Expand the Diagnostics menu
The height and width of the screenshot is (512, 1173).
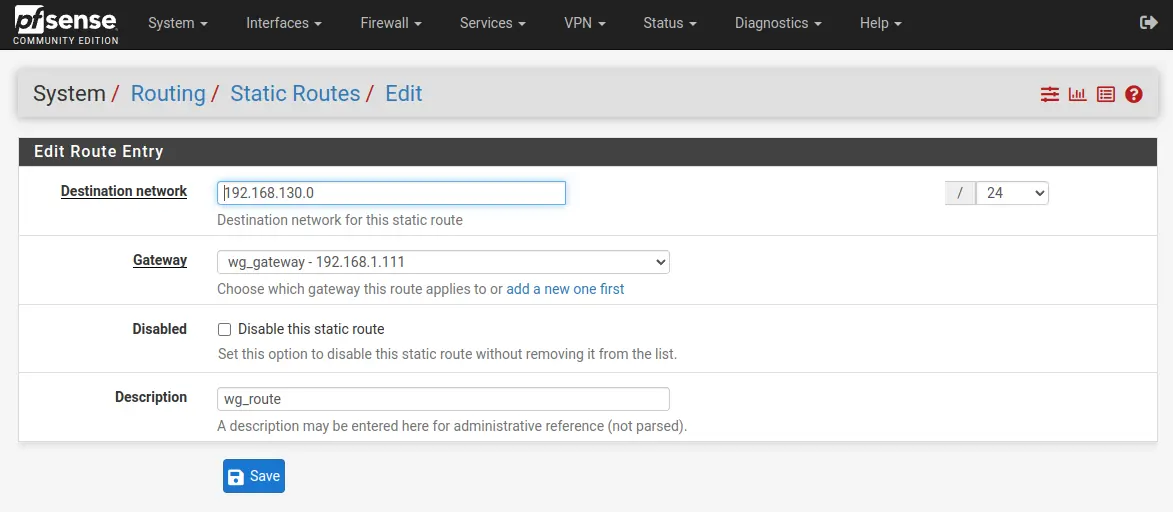(x=778, y=23)
